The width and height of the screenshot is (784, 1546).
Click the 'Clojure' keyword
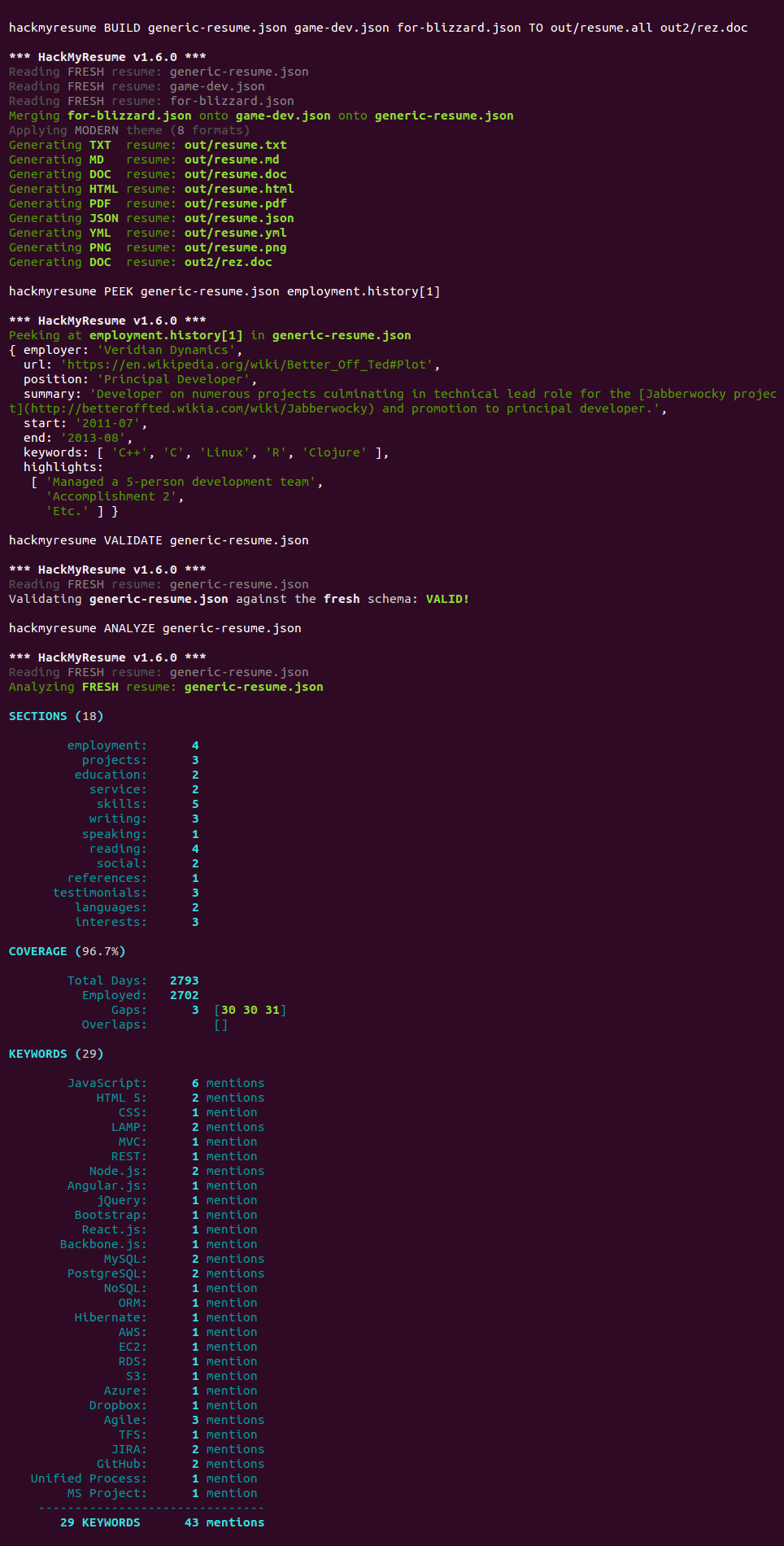coord(334,452)
